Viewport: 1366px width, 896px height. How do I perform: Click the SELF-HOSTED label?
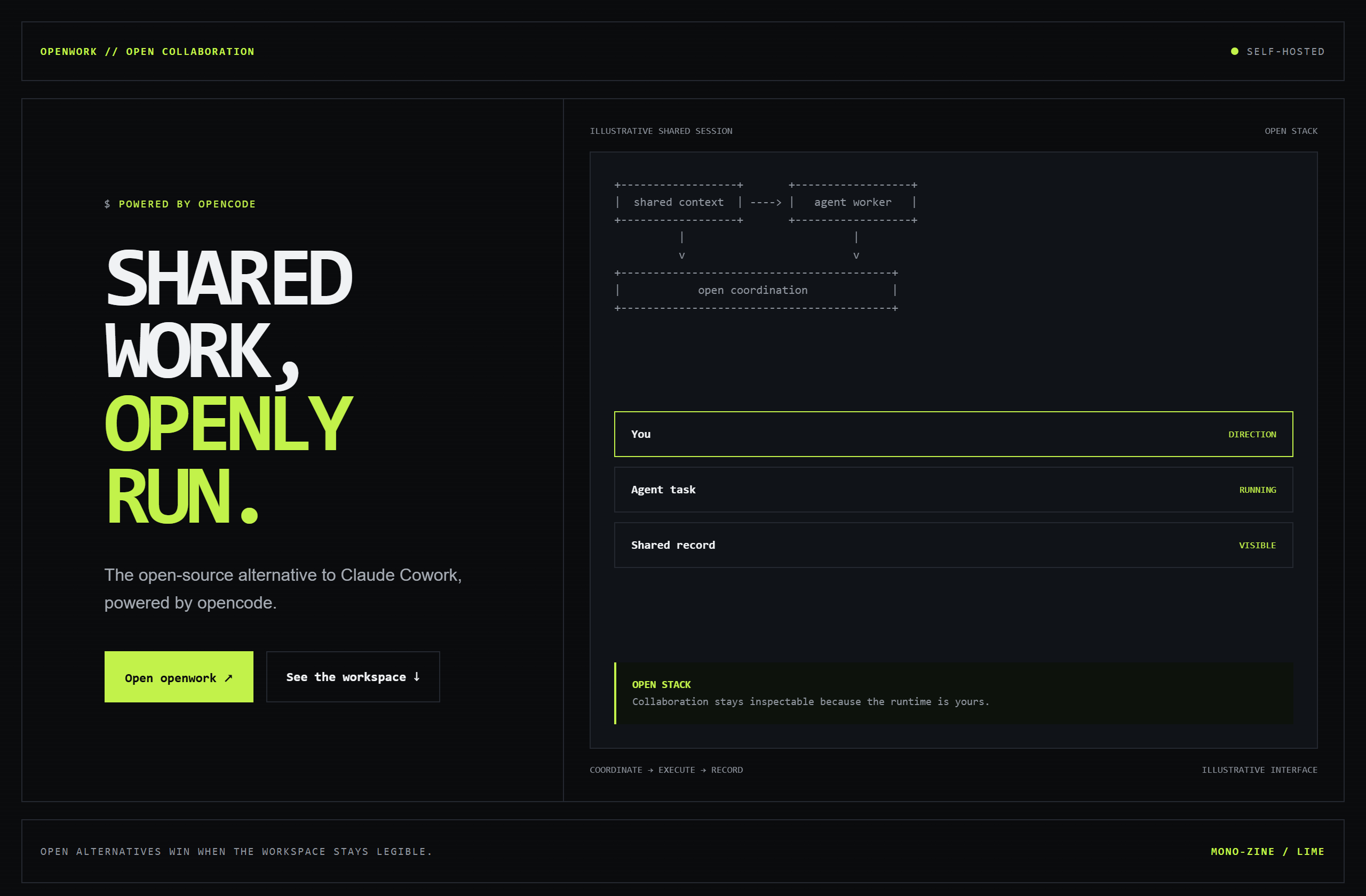click(1285, 52)
